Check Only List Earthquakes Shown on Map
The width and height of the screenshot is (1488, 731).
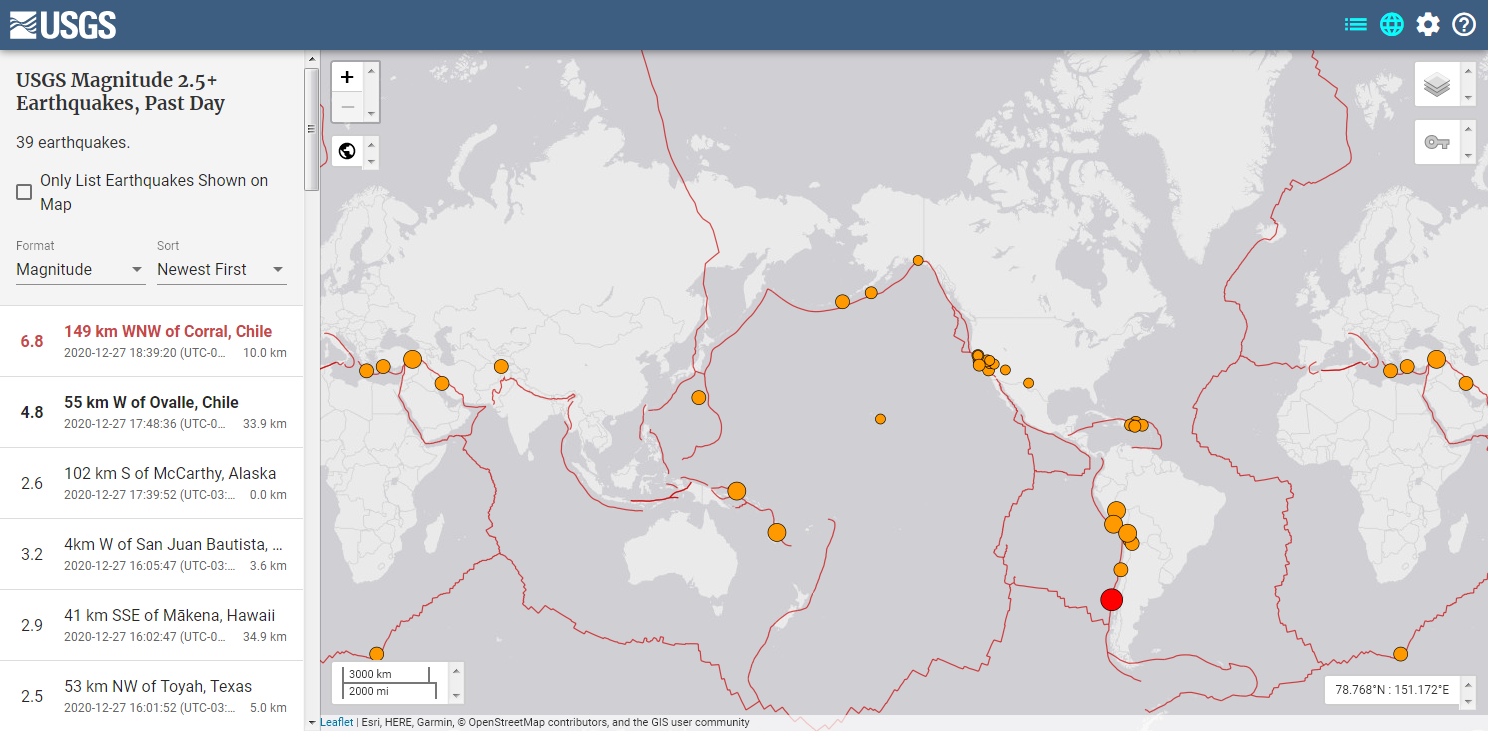[x=24, y=192]
